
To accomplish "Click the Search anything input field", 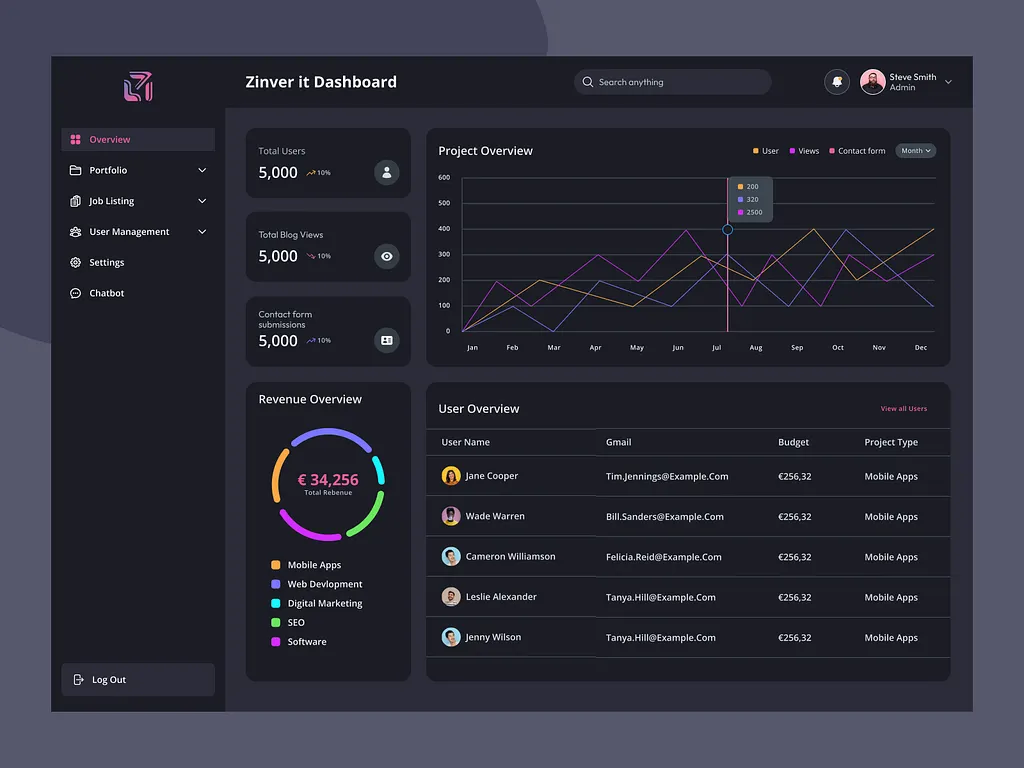I will pyautogui.click(x=670, y=82).
